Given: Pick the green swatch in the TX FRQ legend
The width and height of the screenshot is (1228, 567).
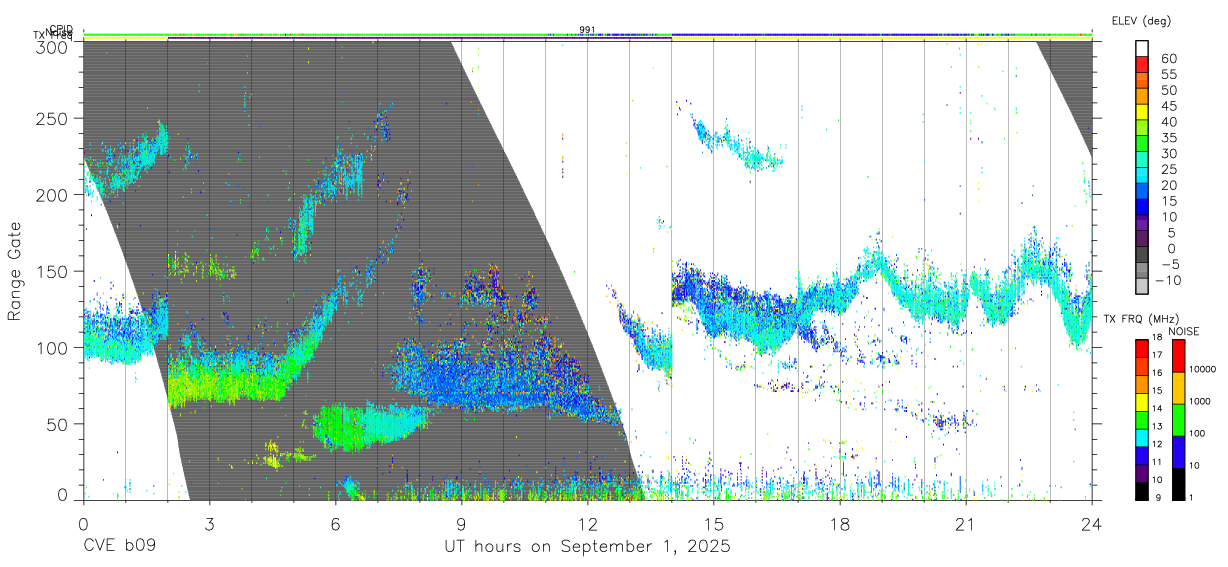Looking at the screenshot, I should [x=1142, y=419].
